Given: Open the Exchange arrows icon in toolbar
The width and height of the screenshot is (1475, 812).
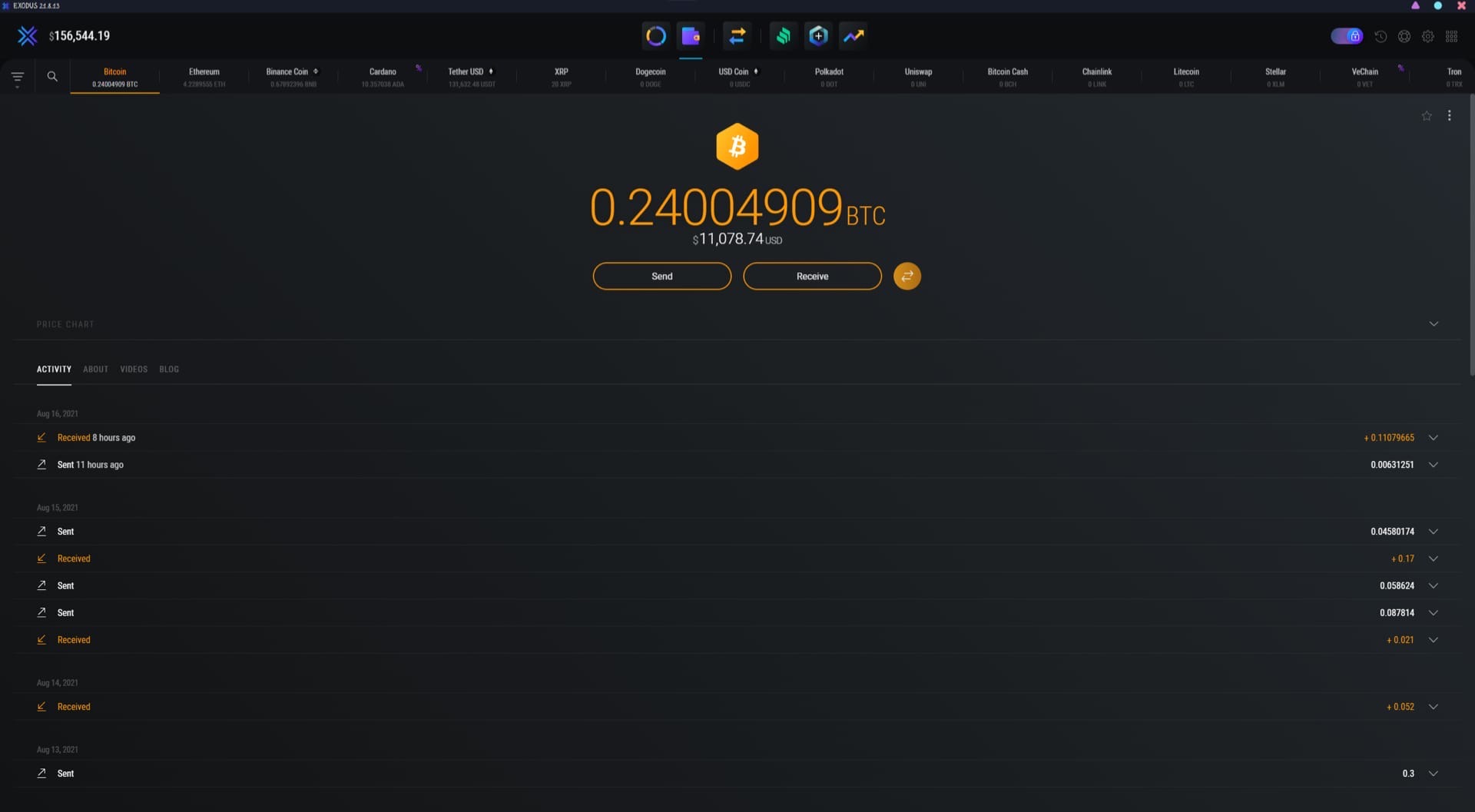Looking at the screenshot, I should (737, 36).
